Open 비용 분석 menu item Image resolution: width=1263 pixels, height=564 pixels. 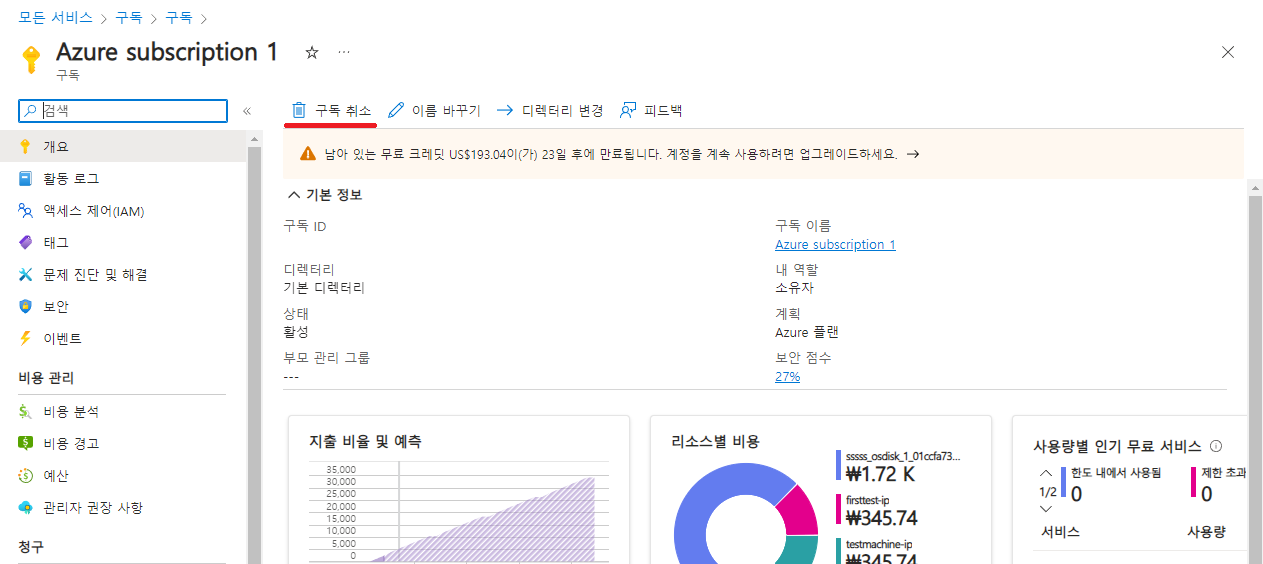pyautogui.click(x=123, y=412)
